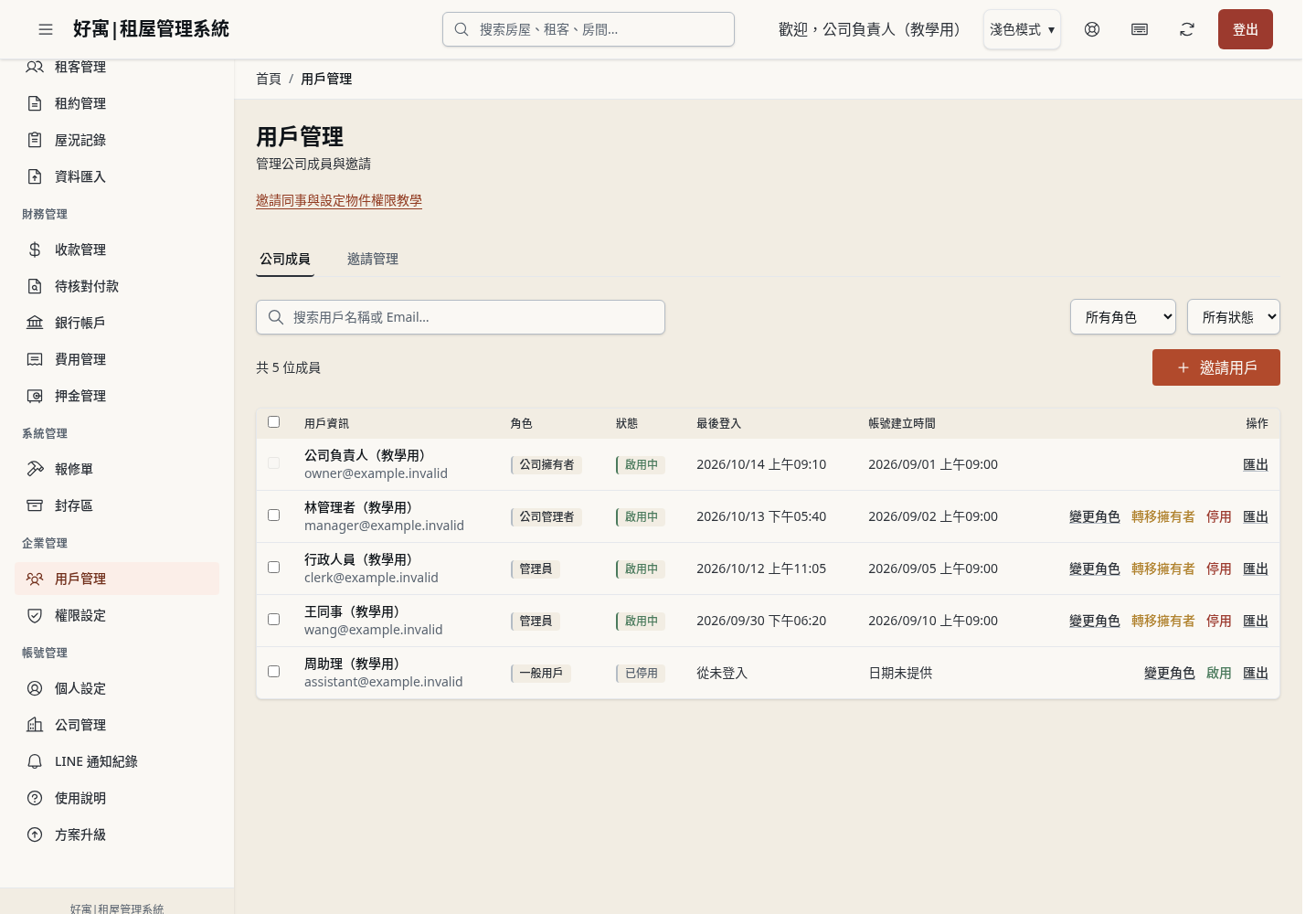Screen dimensions: 1316x914
Task: Click the refresh sync icon in header
Action: click(1187, 29)
